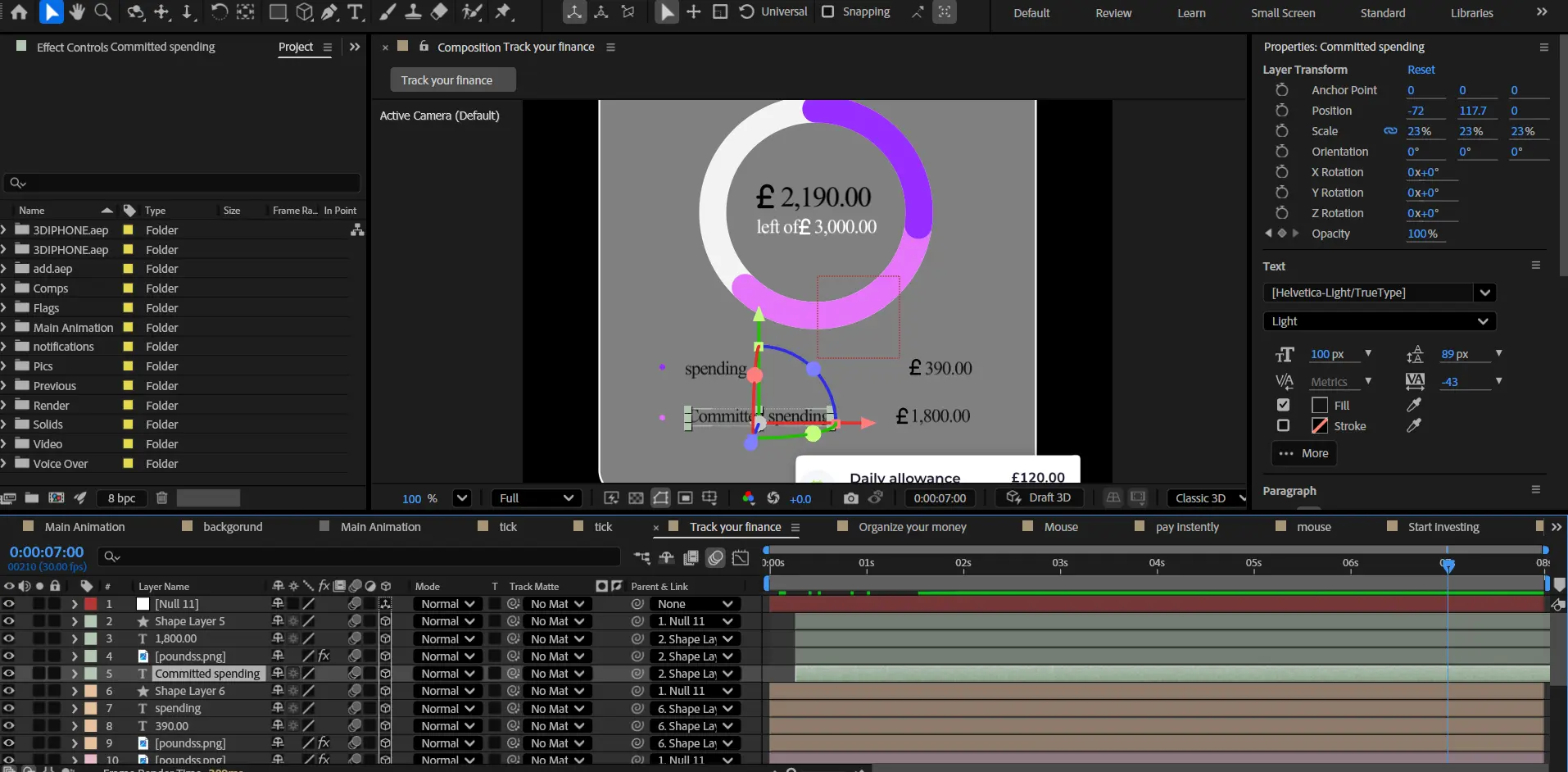Screen dimensions: 1568x772
Task: Click the Home icon
Action: click(19, 11)
